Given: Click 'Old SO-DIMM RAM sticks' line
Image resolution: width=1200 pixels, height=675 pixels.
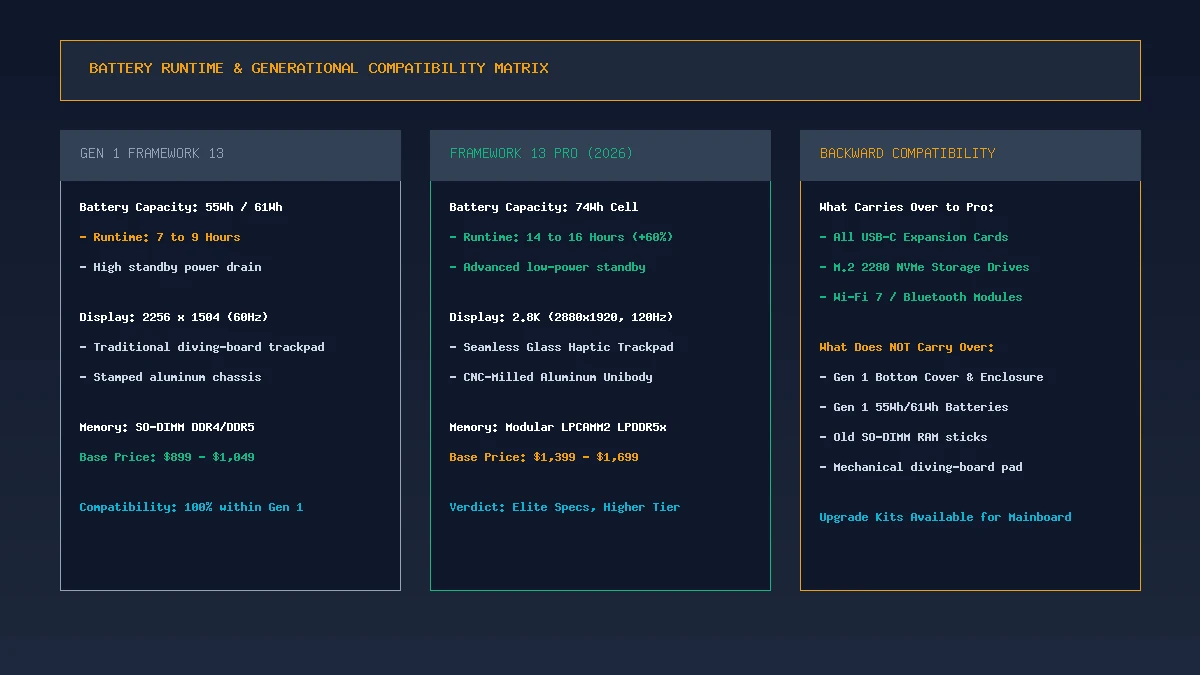Looking at the screenshot, I should click(903, 437).
